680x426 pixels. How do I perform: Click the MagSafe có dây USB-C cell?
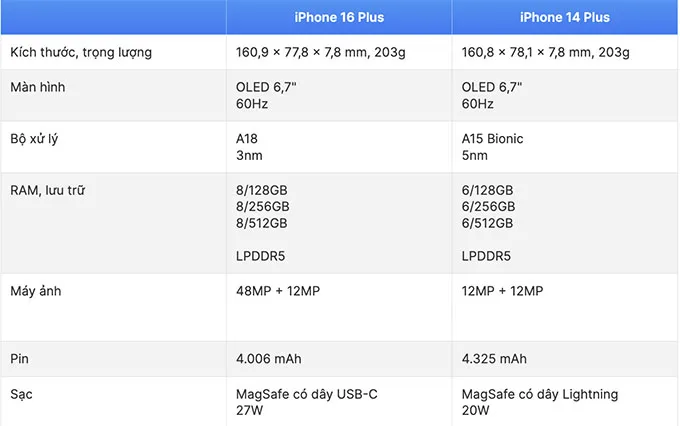pos(339,402)
